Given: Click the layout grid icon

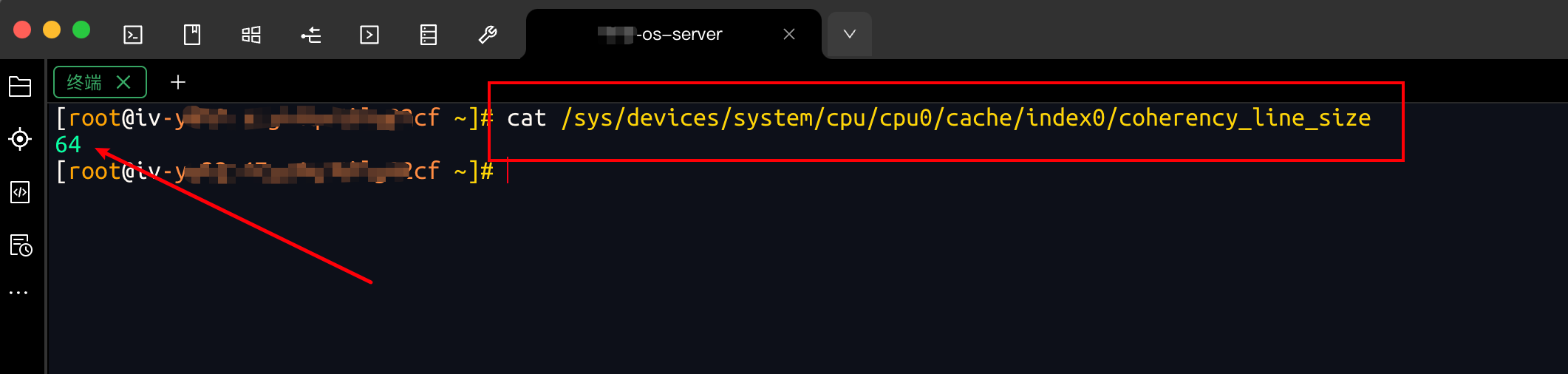Looking at the screenshot, I should (x=251, y=35).
